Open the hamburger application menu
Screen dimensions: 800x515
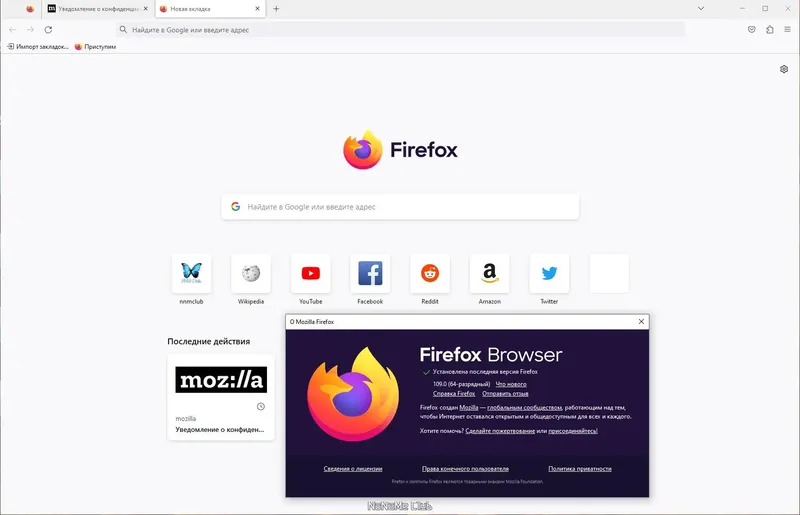[787, 30]
